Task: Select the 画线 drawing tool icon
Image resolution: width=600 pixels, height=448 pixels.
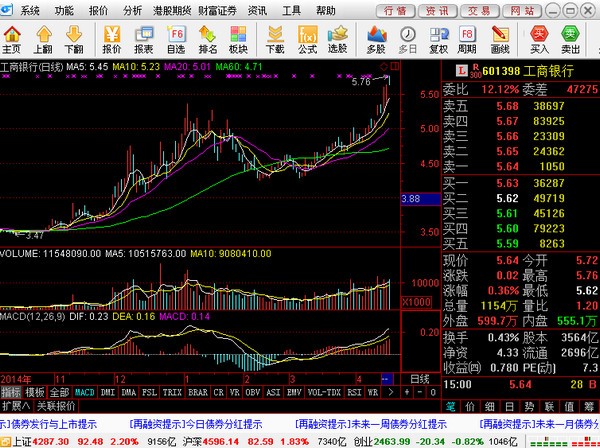Action: (x=500, y=38)
